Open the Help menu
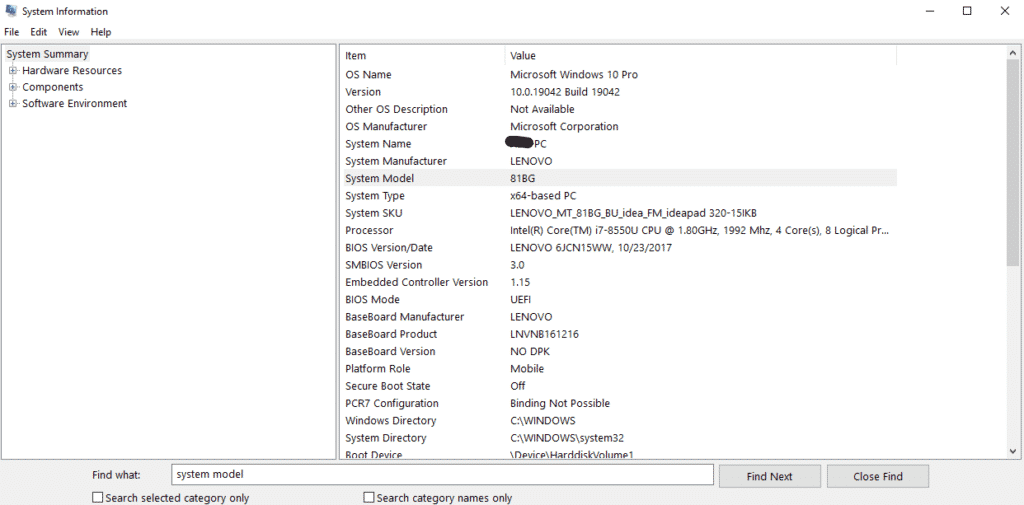 (101, 32)
